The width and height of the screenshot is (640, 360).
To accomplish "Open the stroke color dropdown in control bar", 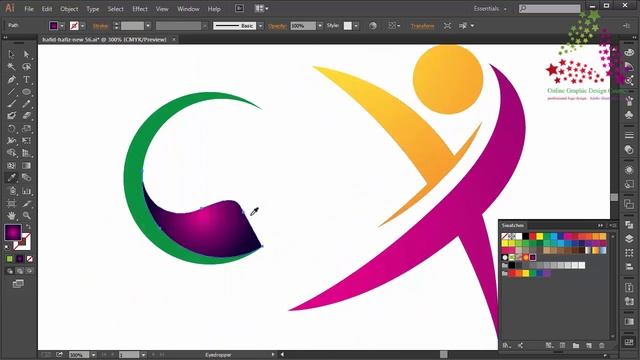I will (x=83, y=26).
